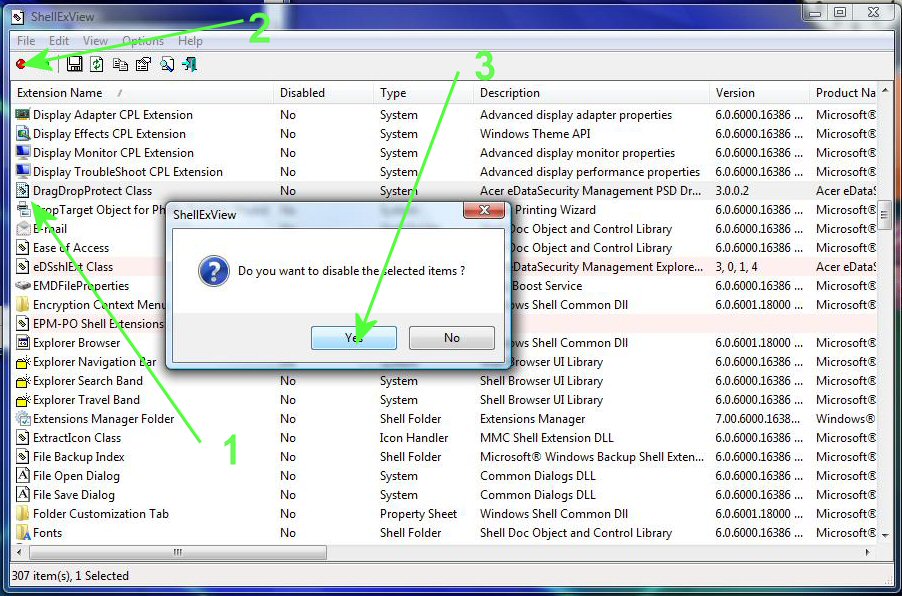Close the ShellExView confirmation dialog

pyautogui.click(x=484, y=211)
